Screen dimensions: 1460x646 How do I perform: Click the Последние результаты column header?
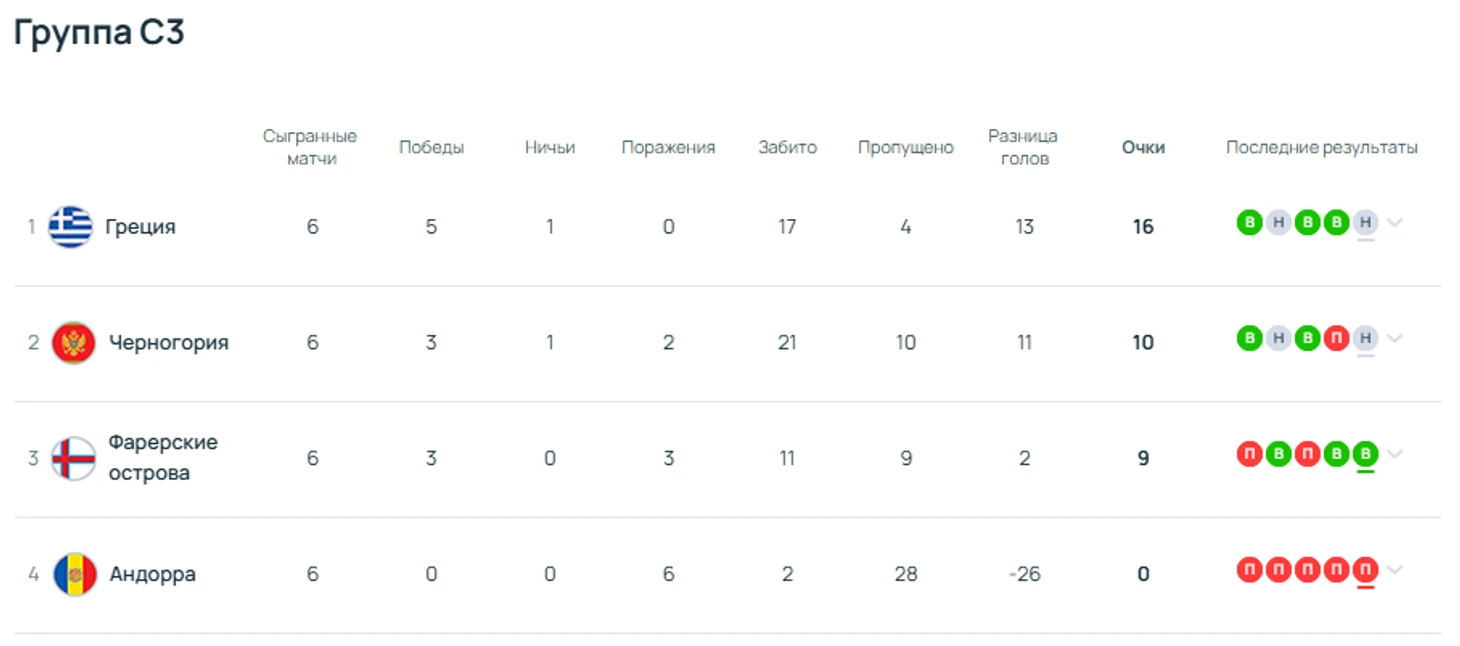[1321, 147]
